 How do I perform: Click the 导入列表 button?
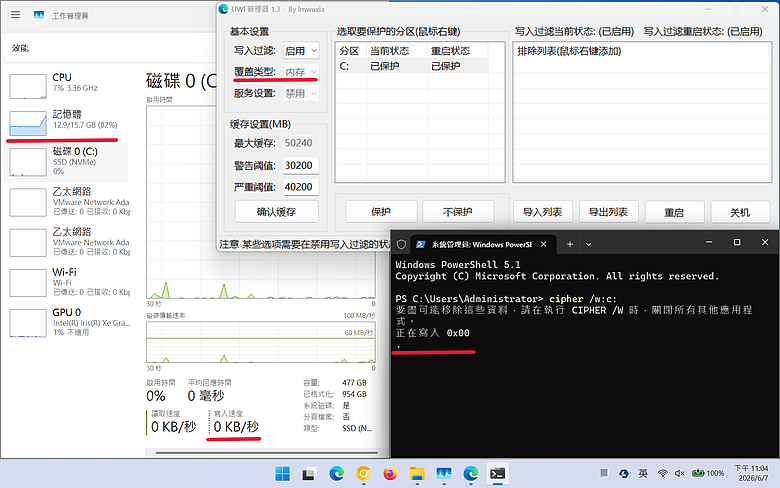click(x=543, y=212)
